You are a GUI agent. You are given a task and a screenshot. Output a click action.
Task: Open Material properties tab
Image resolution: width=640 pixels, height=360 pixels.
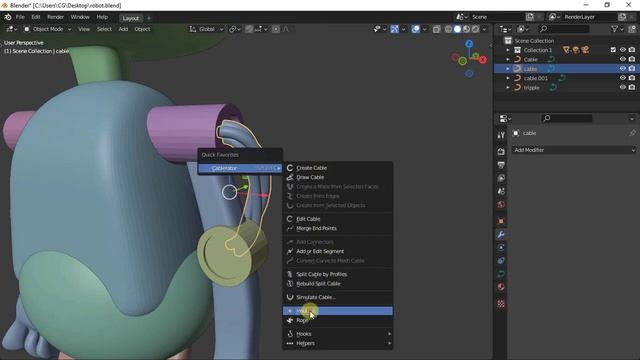click(x=501, y=287)
